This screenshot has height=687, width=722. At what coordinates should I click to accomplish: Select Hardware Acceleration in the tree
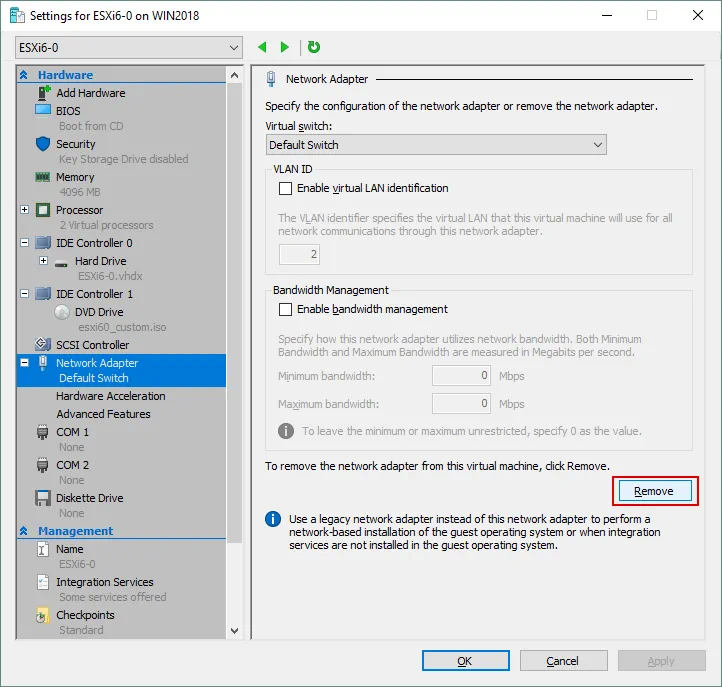tap(110, 396)
